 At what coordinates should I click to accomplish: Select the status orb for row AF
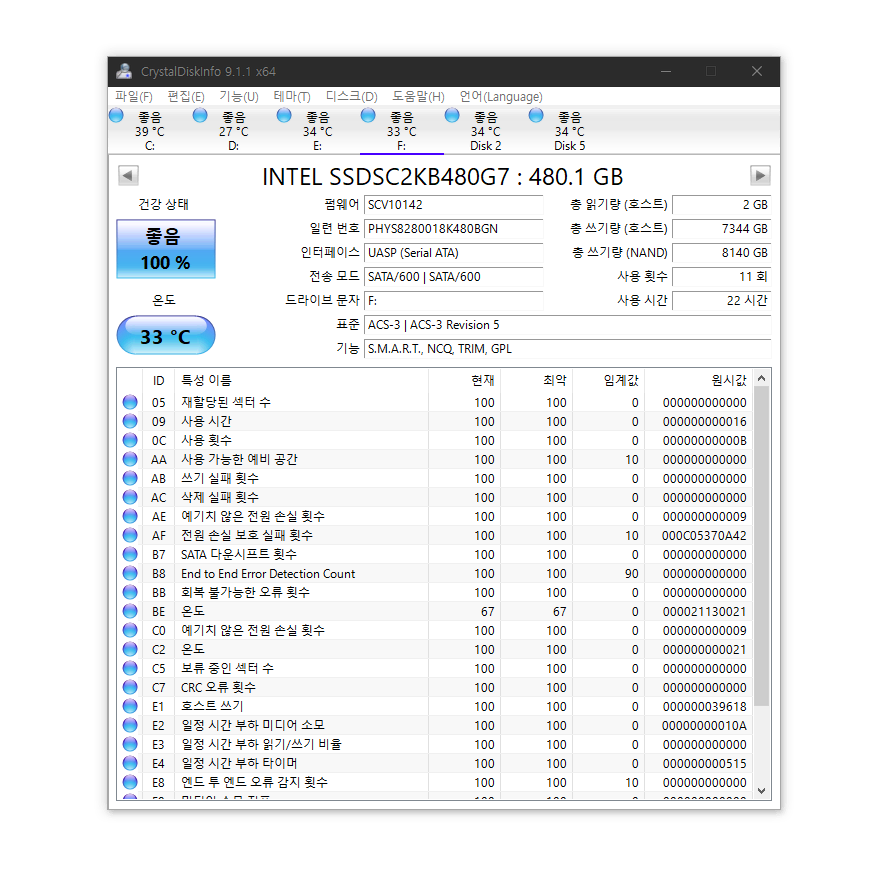tap(130, 535)
